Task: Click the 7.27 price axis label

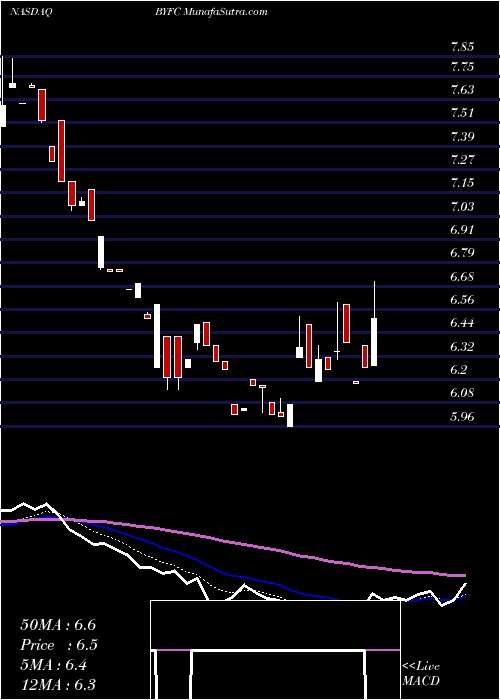Action: pos(462,159)
